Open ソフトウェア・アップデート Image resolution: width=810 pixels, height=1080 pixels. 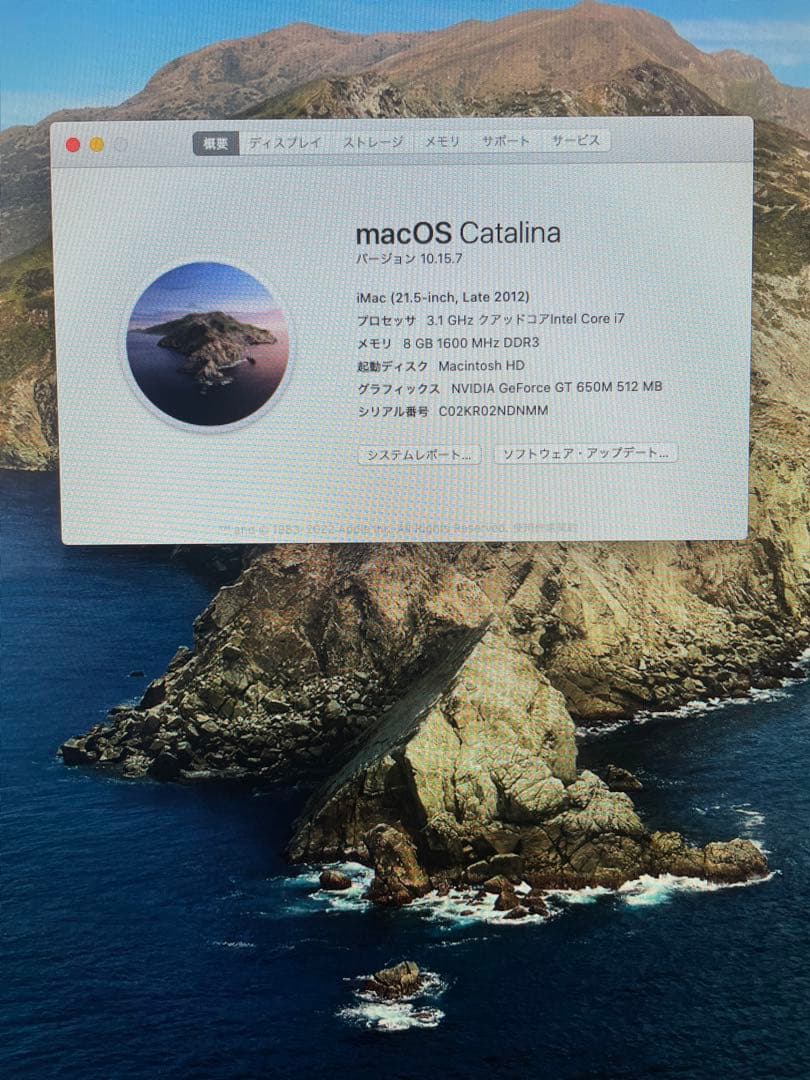click(x=585, y=453)
